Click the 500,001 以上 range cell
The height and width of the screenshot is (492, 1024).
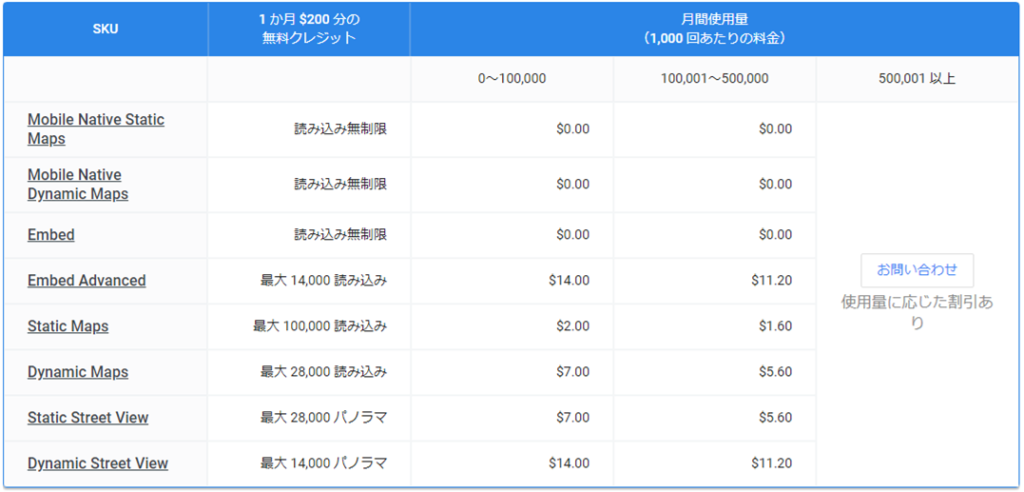pos(917,78)
